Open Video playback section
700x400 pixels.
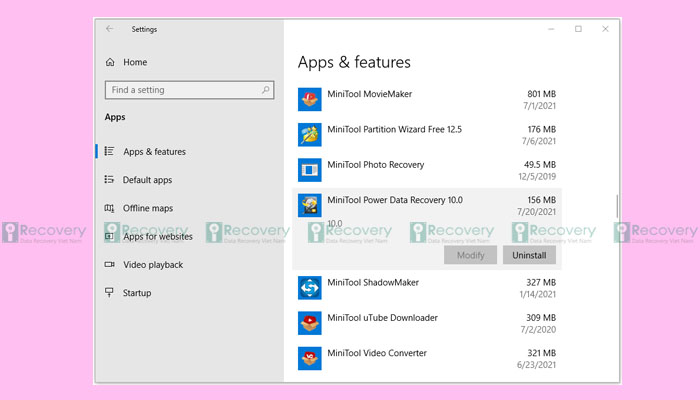tap(153, 265)
